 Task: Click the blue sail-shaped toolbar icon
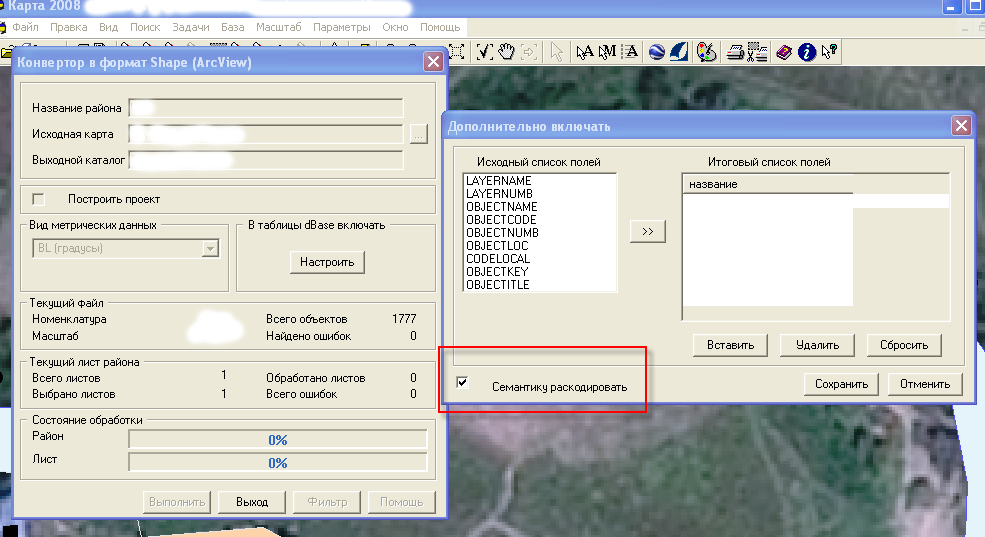[x=679, y=52]
